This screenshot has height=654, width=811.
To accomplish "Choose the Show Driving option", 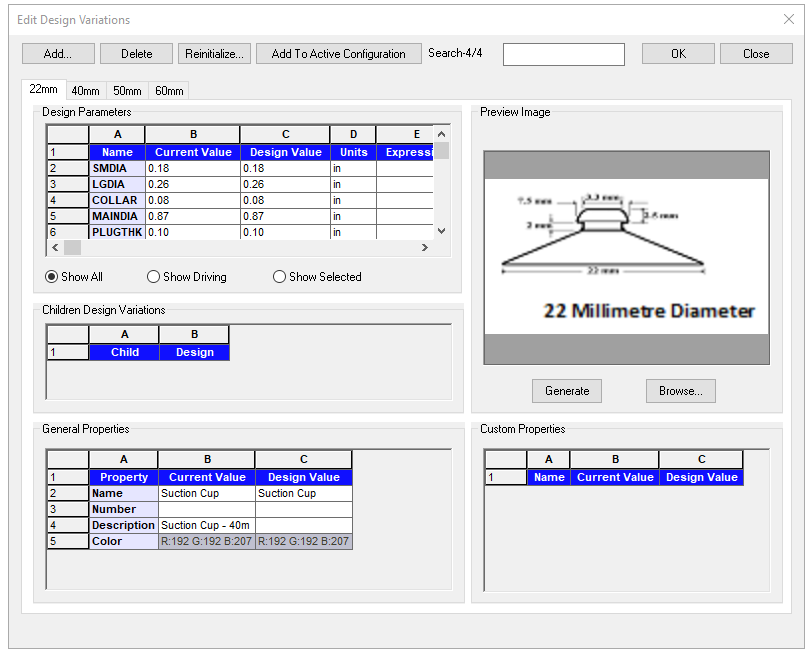I will click(x=154, y=277).
